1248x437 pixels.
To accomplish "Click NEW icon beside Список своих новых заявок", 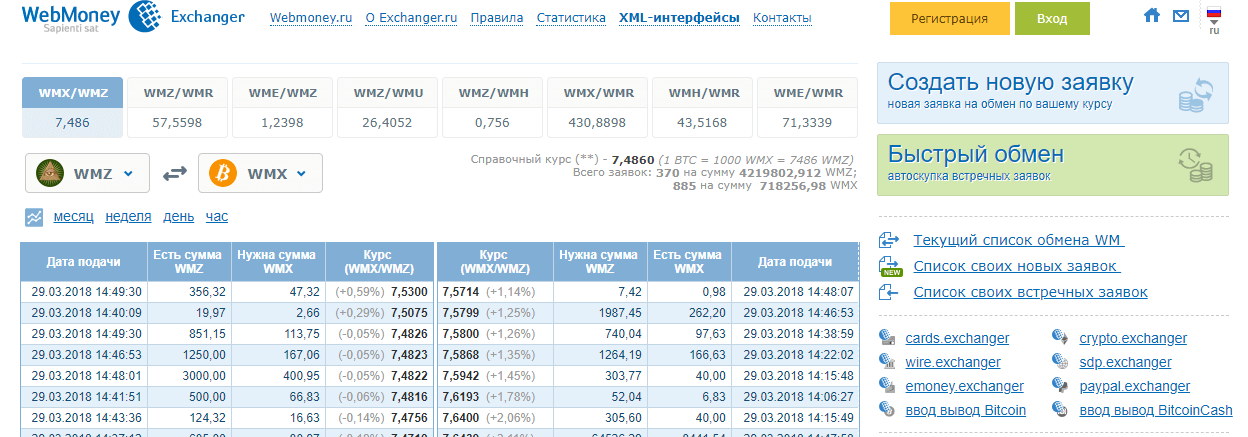I will click(890, 266).
